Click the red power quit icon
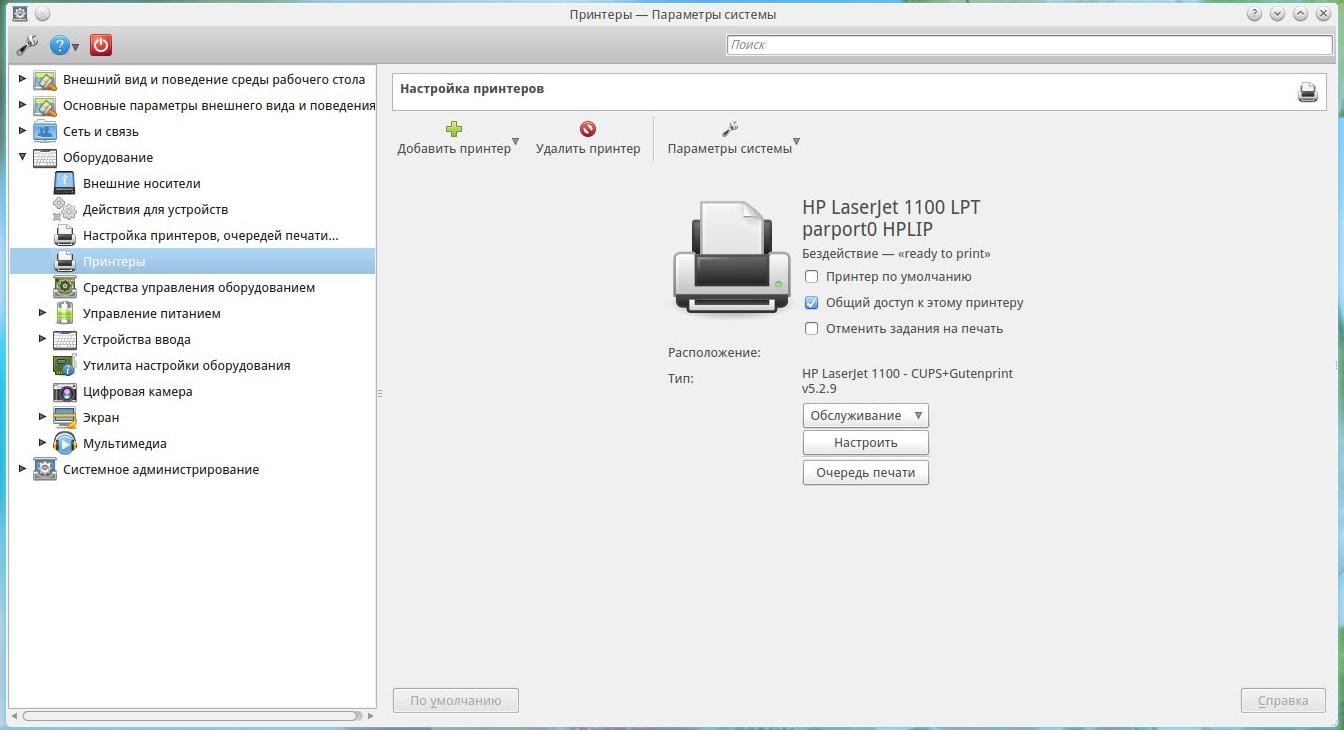The width and height of the screenshot is (1344, 730). click(101, 45)
